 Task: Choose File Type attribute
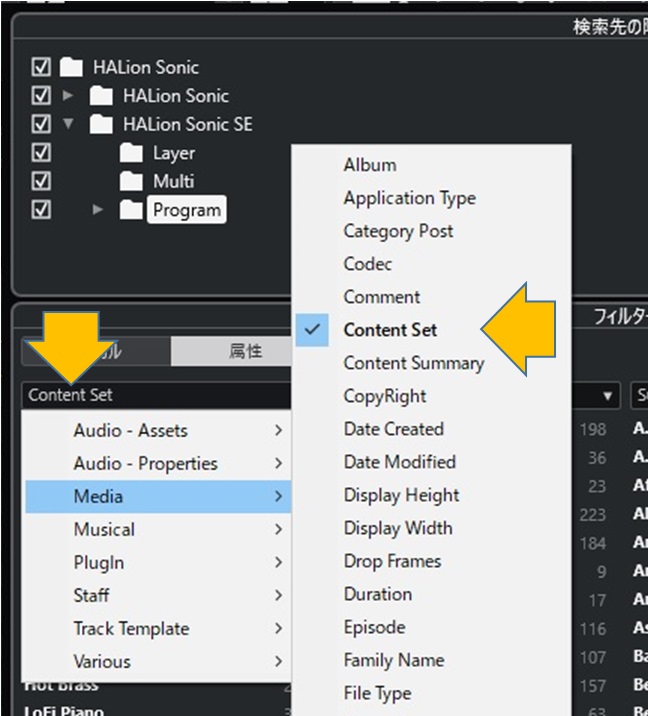point(432,693)
